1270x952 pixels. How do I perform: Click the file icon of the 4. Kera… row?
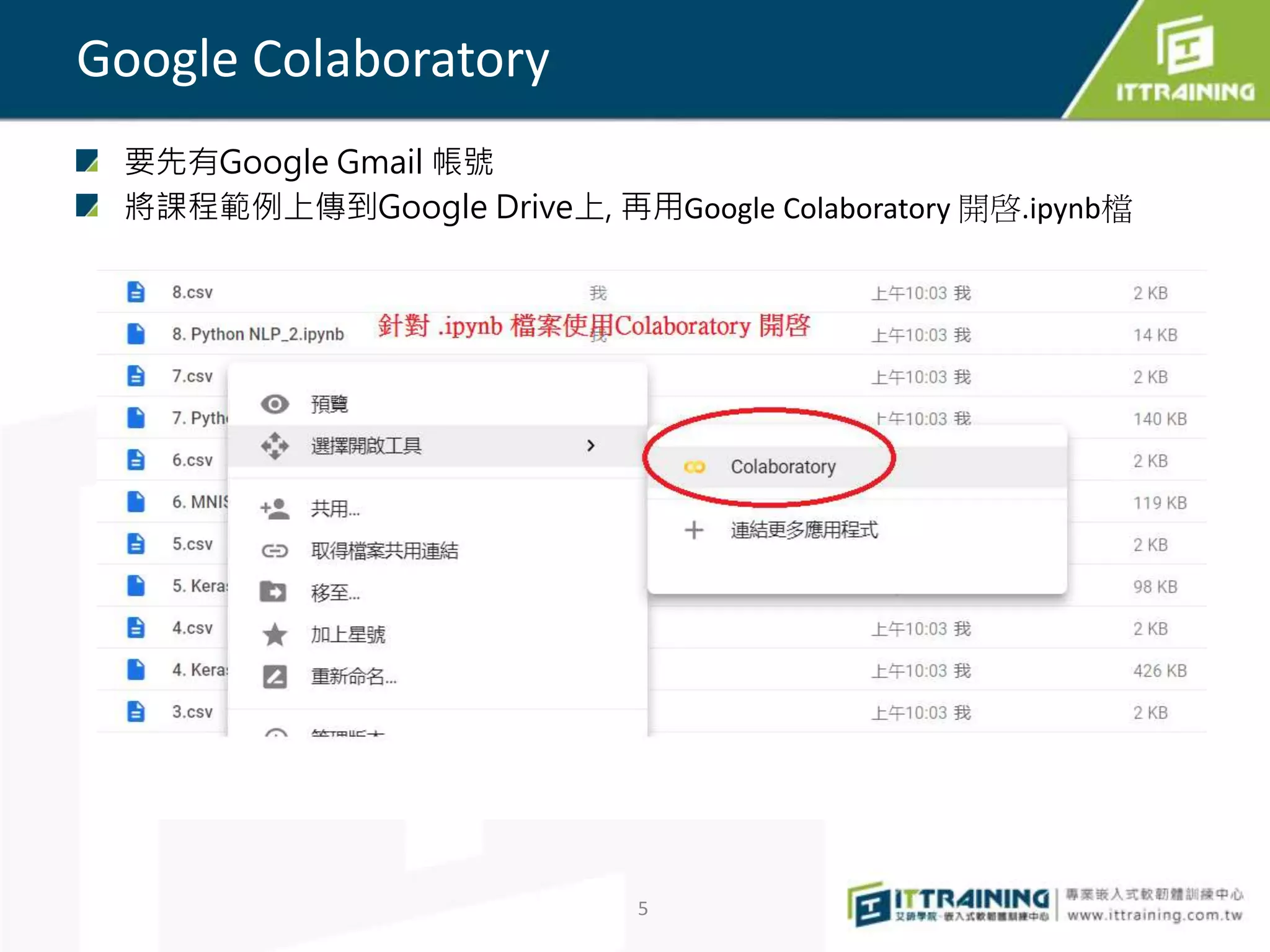(x=136, y=669)
